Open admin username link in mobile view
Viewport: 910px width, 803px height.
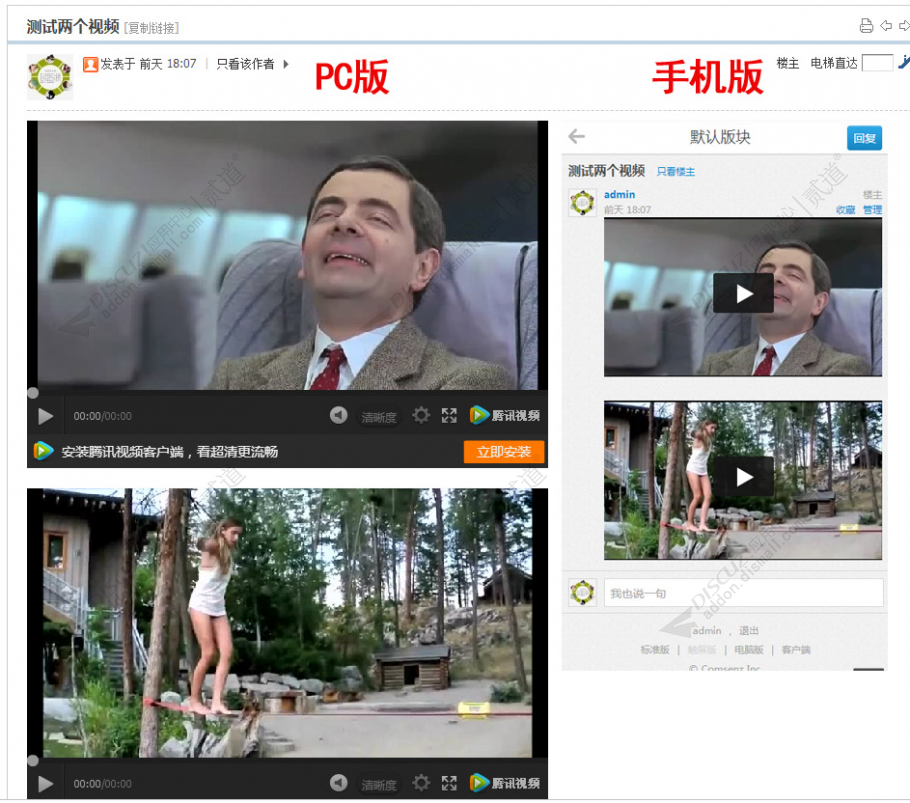click(x=619, y=194)
